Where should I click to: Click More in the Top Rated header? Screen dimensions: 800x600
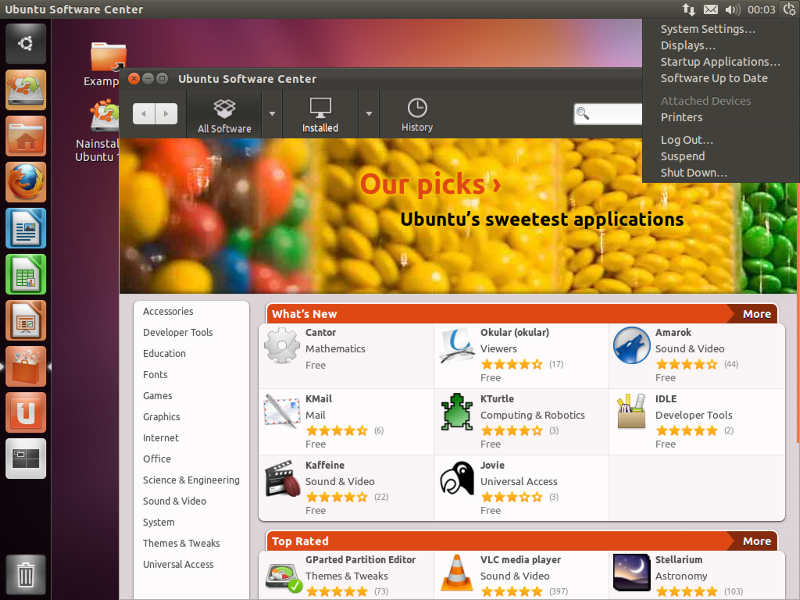point(757,541)
